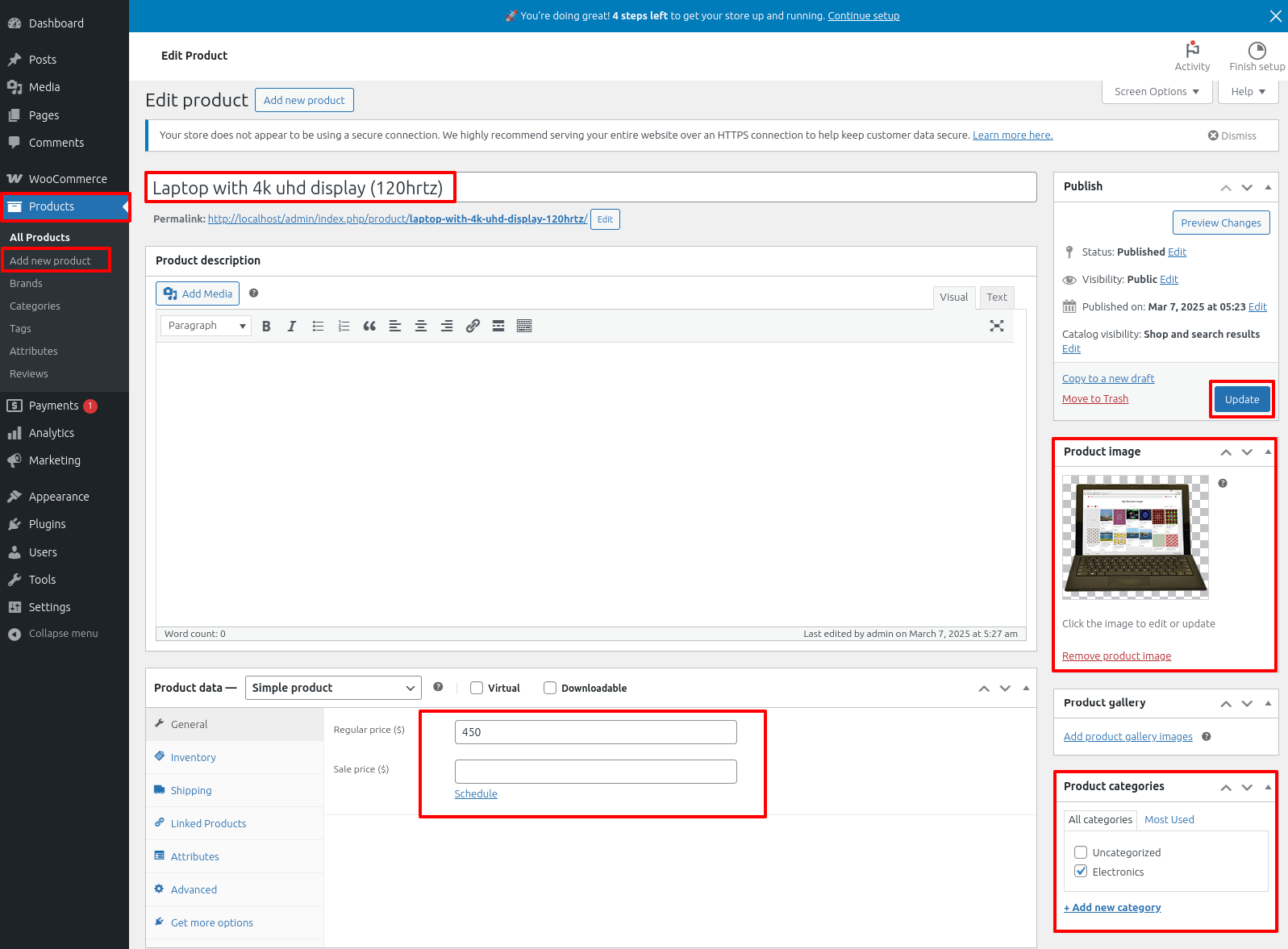The image size is (1288, 949).
Task: Enter distraction-free fullscreen editor mode
Action: (997, 326)
